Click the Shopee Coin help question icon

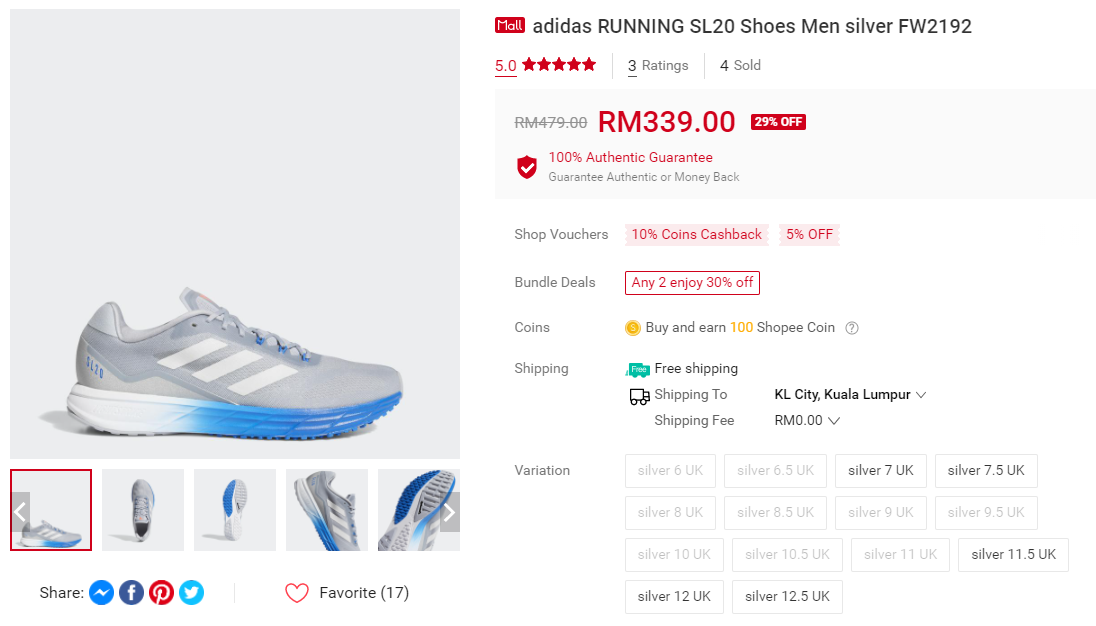(852, 328)
